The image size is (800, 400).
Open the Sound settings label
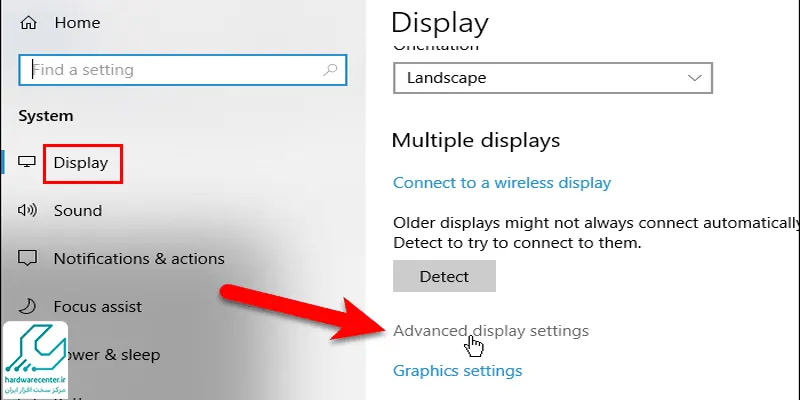(x=78, y=211)
